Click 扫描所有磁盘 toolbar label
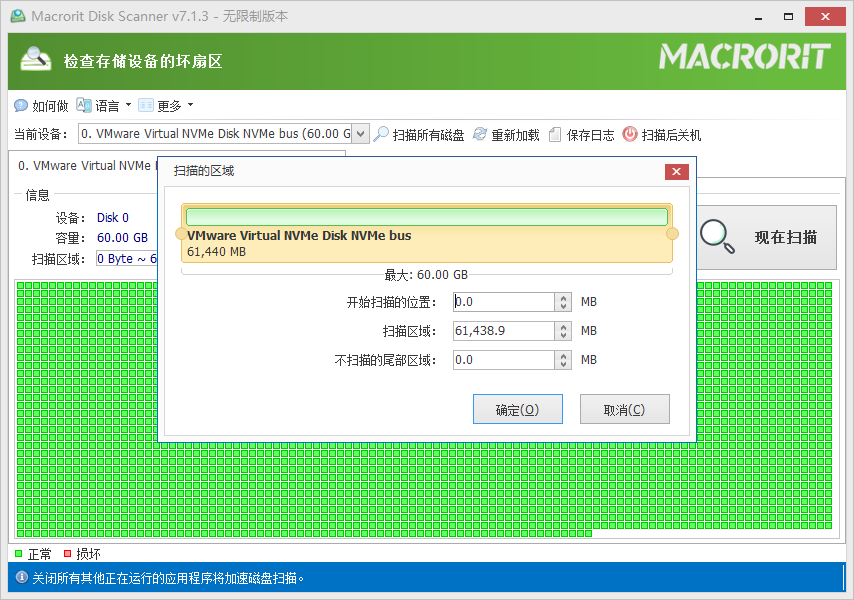 click(x=428, y=135)
